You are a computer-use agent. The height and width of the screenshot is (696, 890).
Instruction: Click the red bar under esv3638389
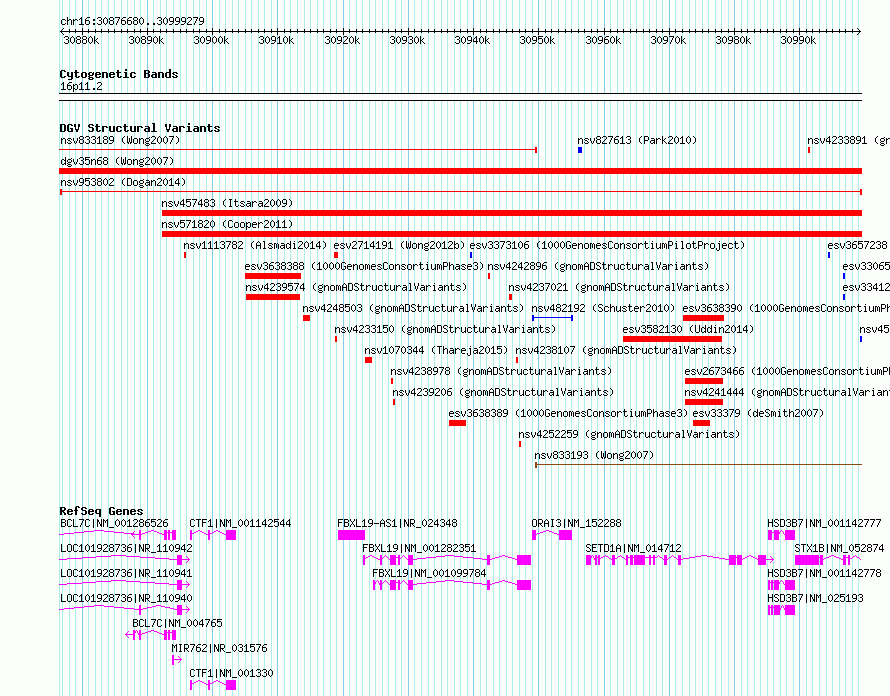click(x=457, y=423)
